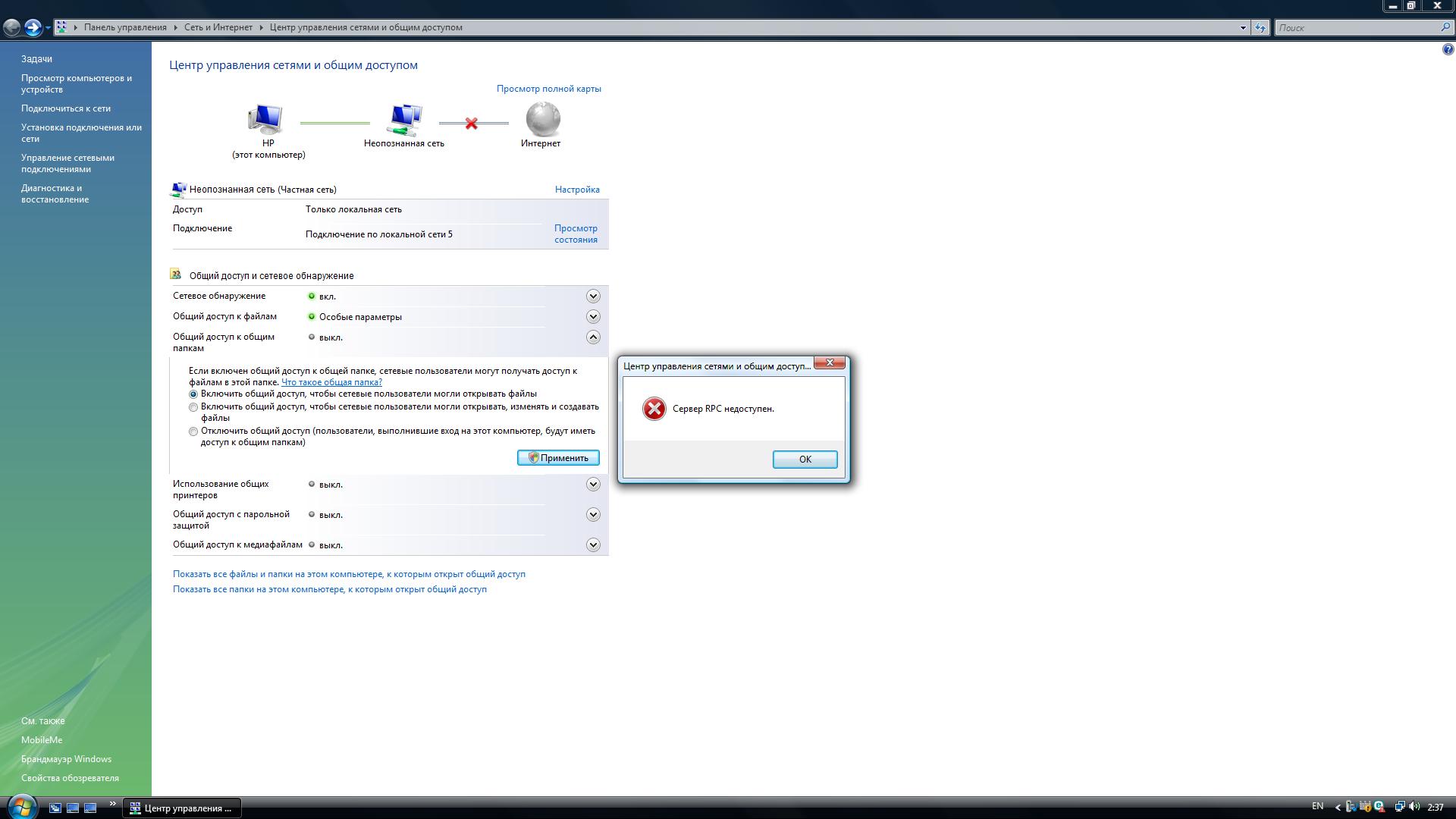Select read-only public folder sharing option
This screenshot has height=819, width=1456.
tap(193, 394)
